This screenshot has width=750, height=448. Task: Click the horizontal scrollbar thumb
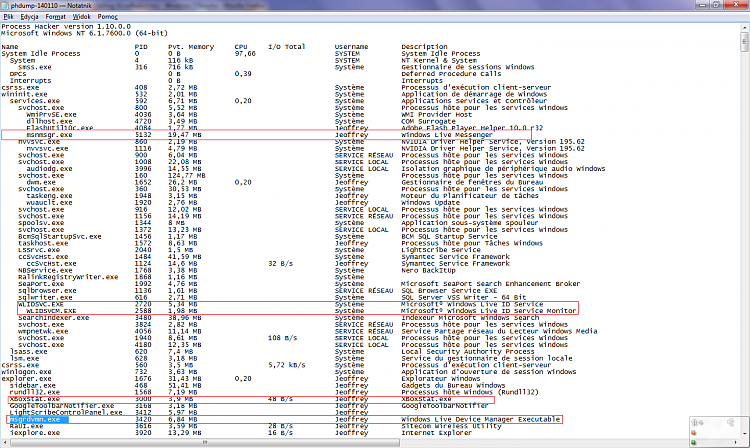205,443
